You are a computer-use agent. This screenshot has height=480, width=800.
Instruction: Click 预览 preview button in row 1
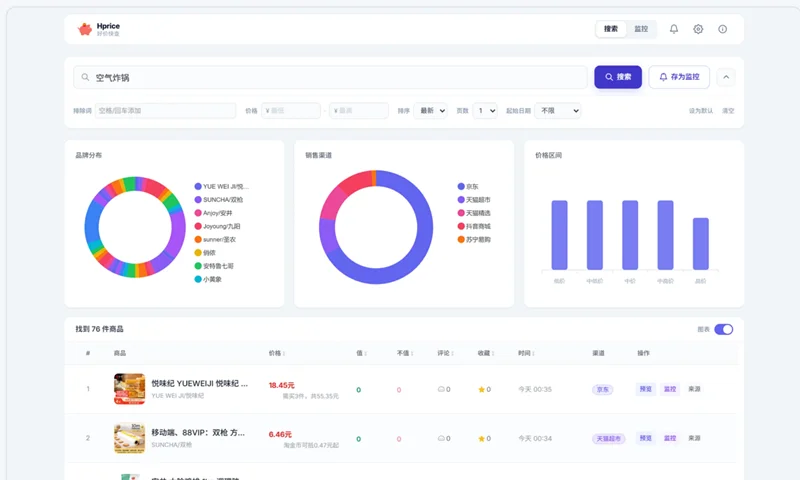click(x=645, y=389)
